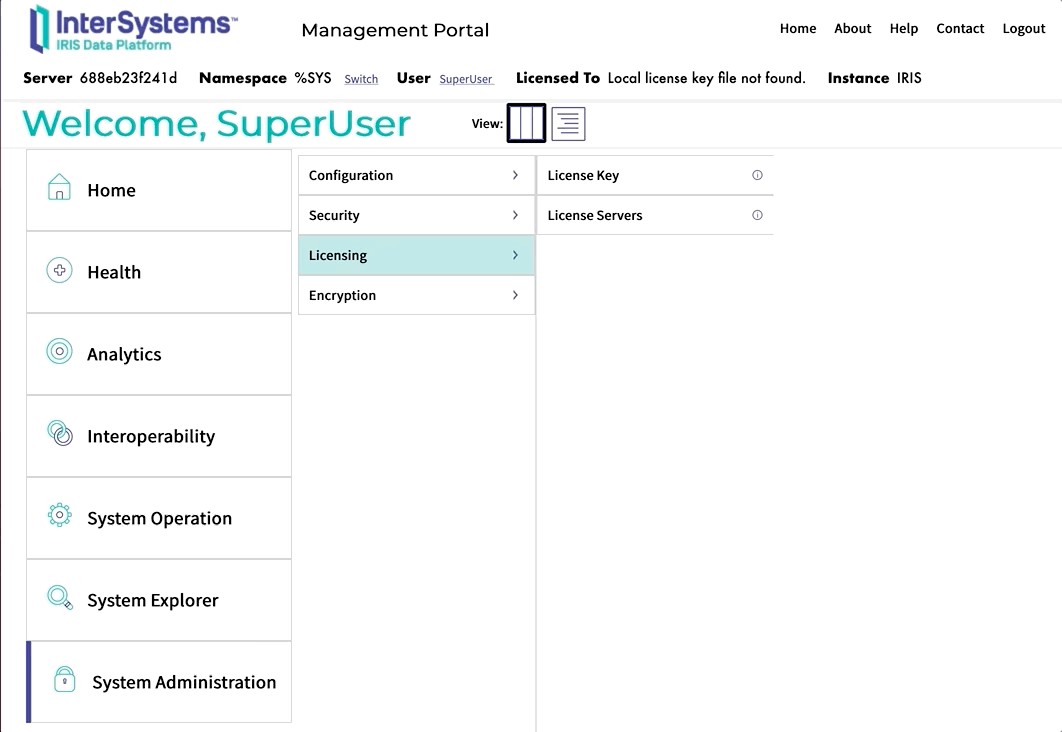
Task: Click the System Administration padlock icon
Action: click(x=65, y=680)
